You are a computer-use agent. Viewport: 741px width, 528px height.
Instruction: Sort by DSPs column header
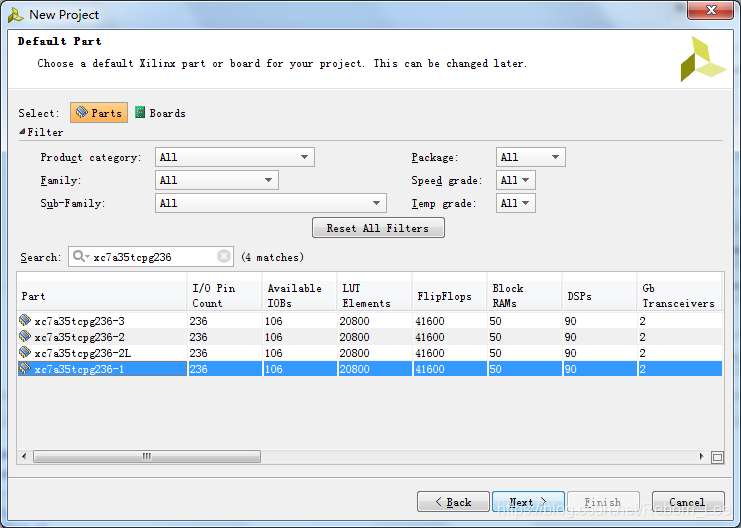click(600, 296)
